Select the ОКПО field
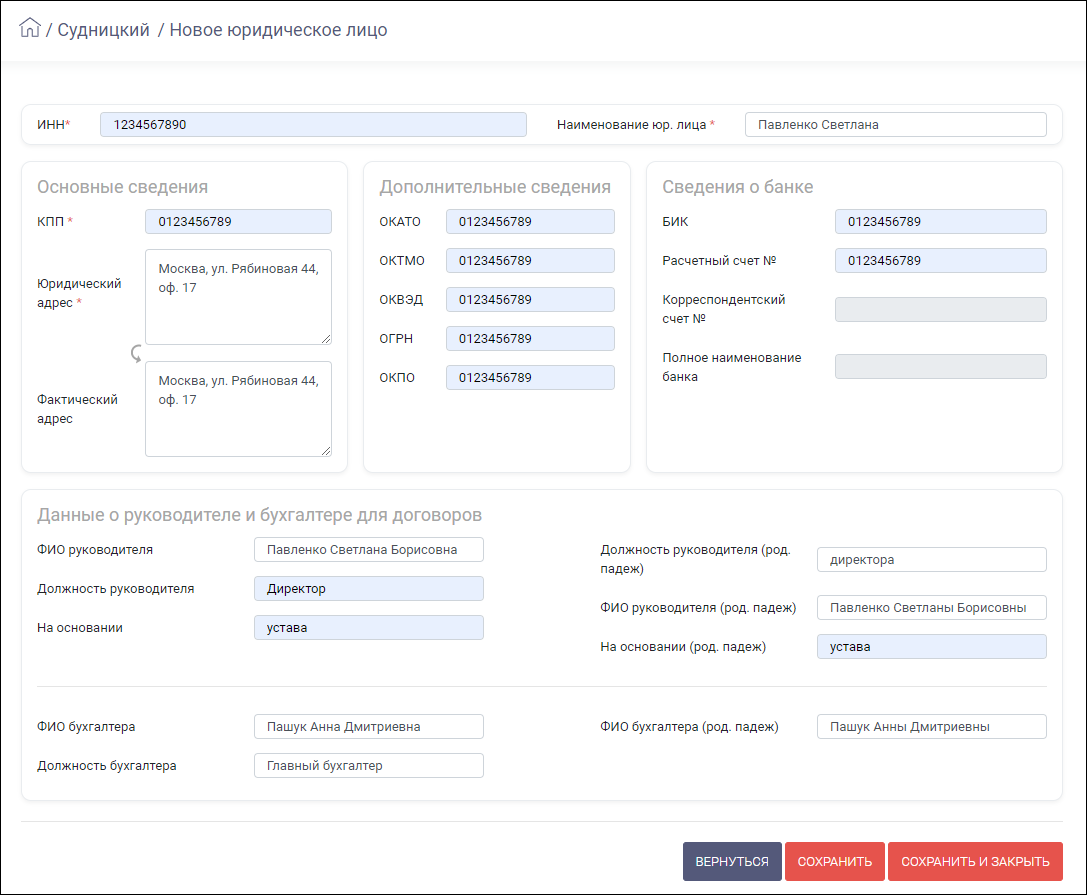Screen dimensions: 1087x895 [x=530, y=378]
